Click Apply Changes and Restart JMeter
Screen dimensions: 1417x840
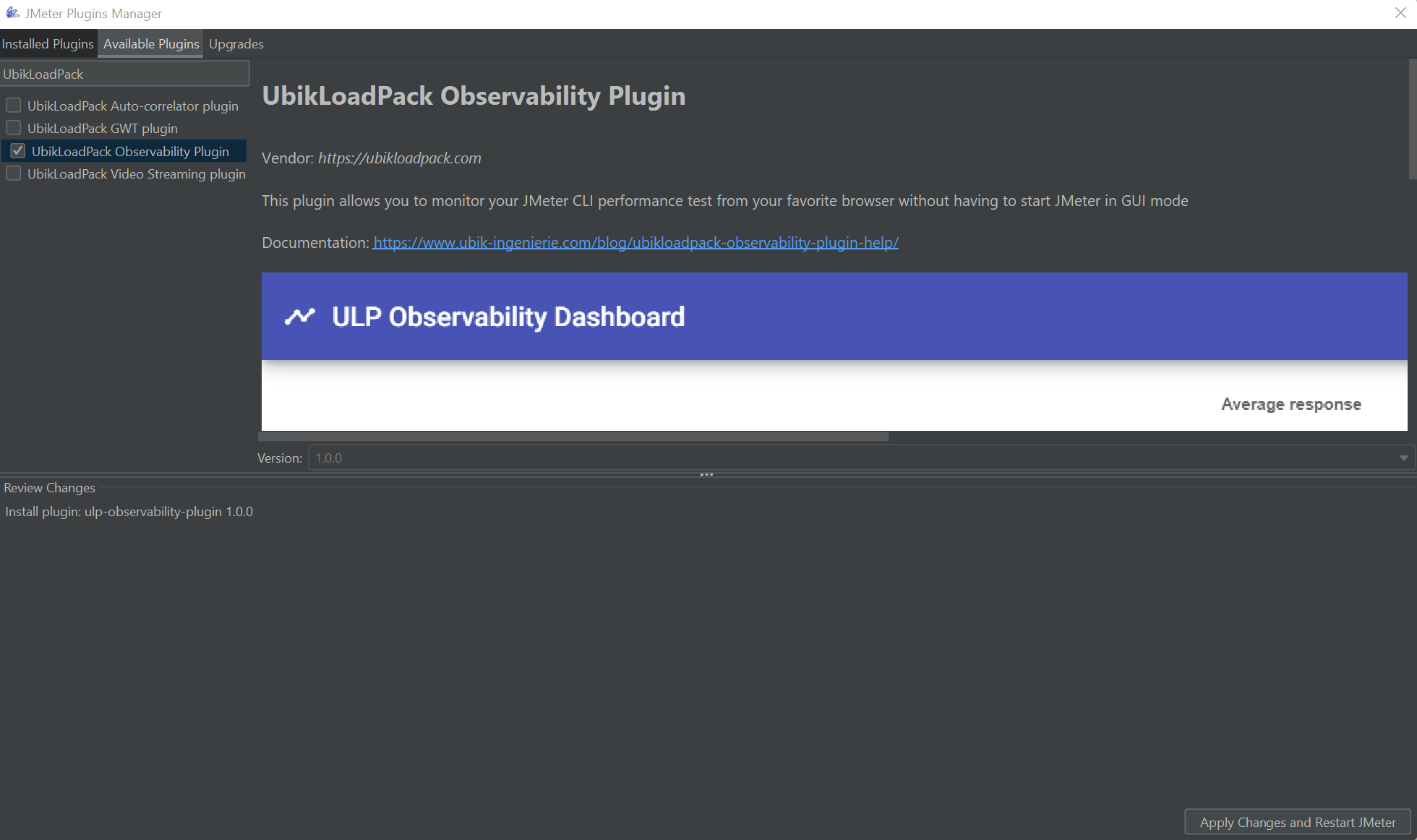[1298, 823]
